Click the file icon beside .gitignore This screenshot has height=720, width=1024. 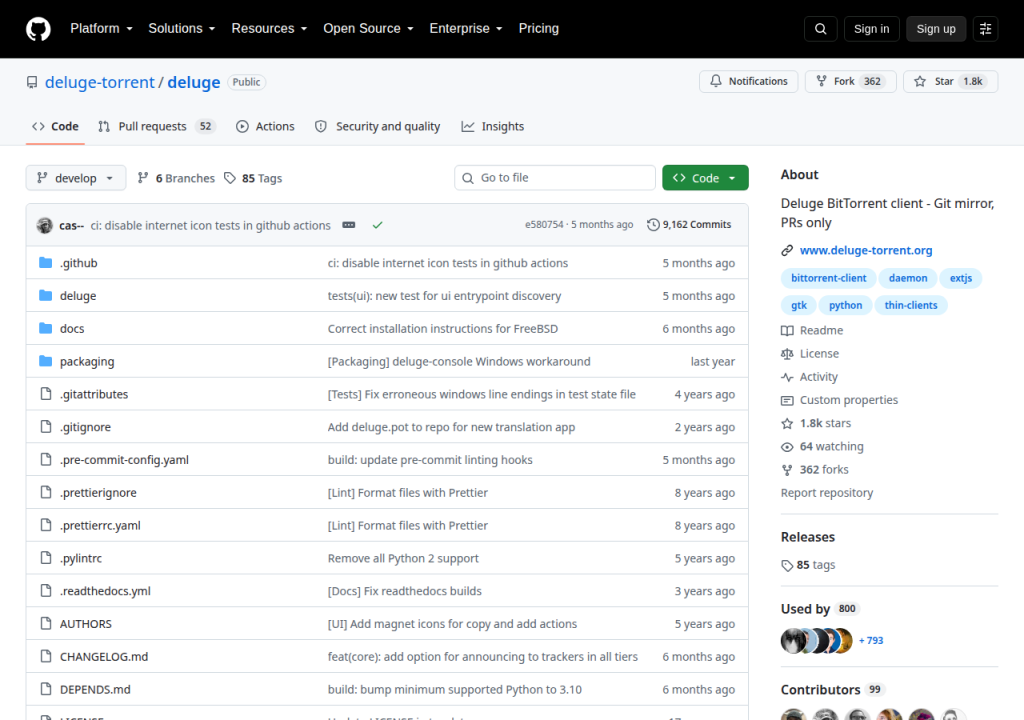pyautogui.click(x=46, y=427)
